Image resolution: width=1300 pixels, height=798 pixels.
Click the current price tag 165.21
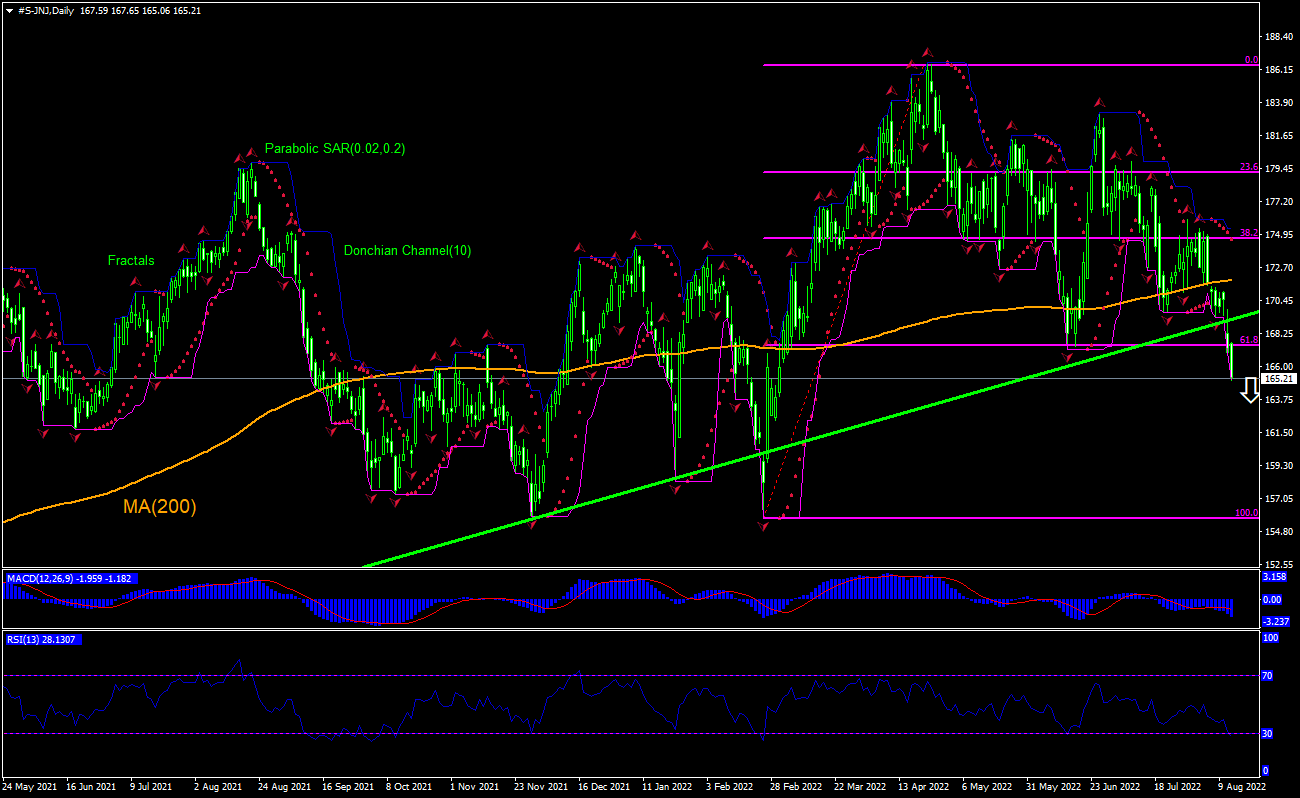pos(1279,379)
